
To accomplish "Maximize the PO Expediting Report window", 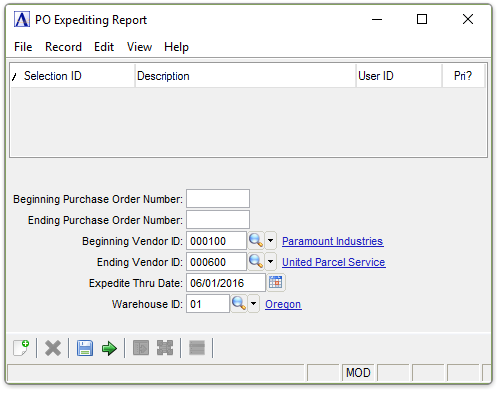I will click(x=422, y=19).
